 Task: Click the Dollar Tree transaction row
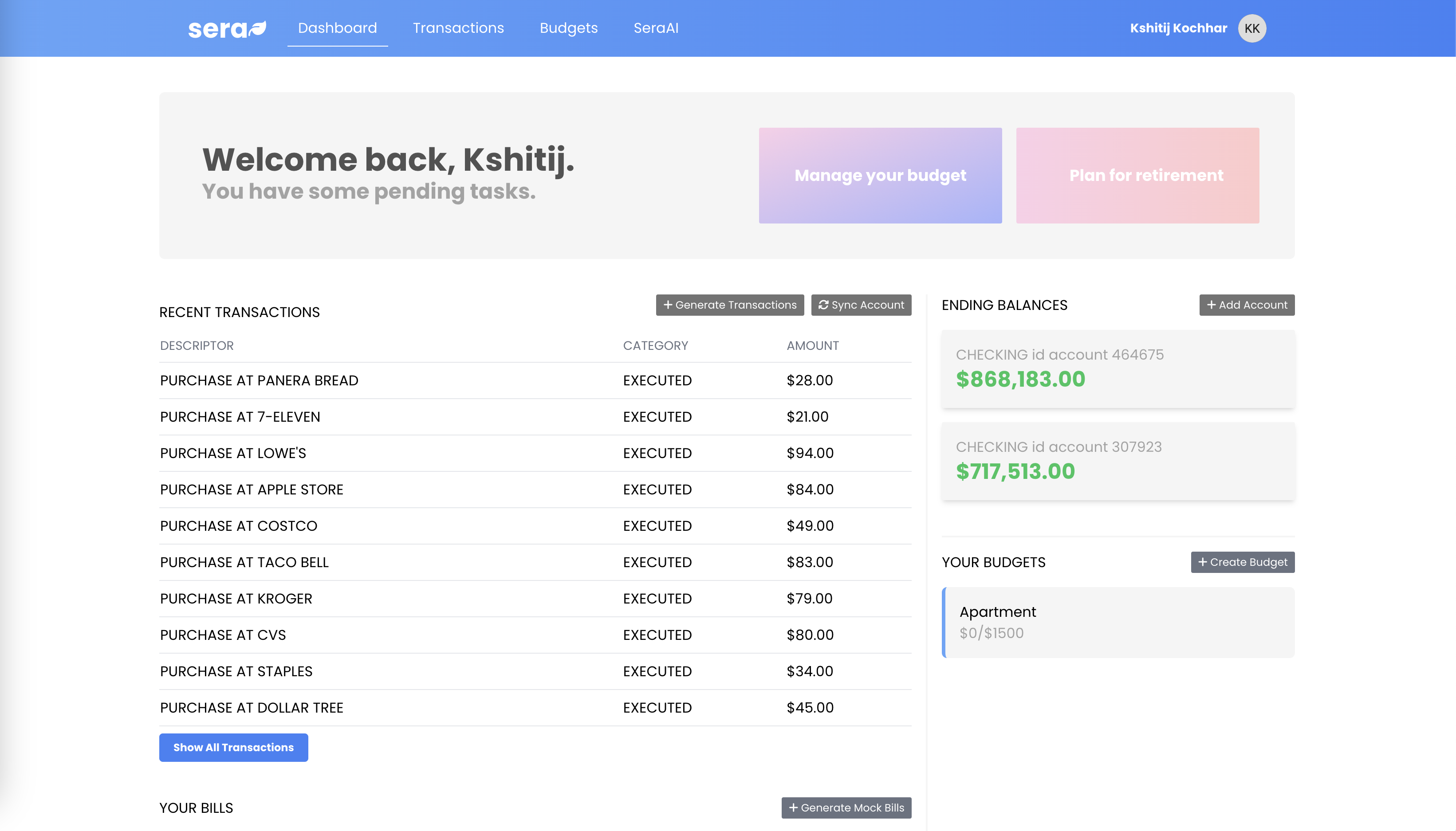(535, 708)
